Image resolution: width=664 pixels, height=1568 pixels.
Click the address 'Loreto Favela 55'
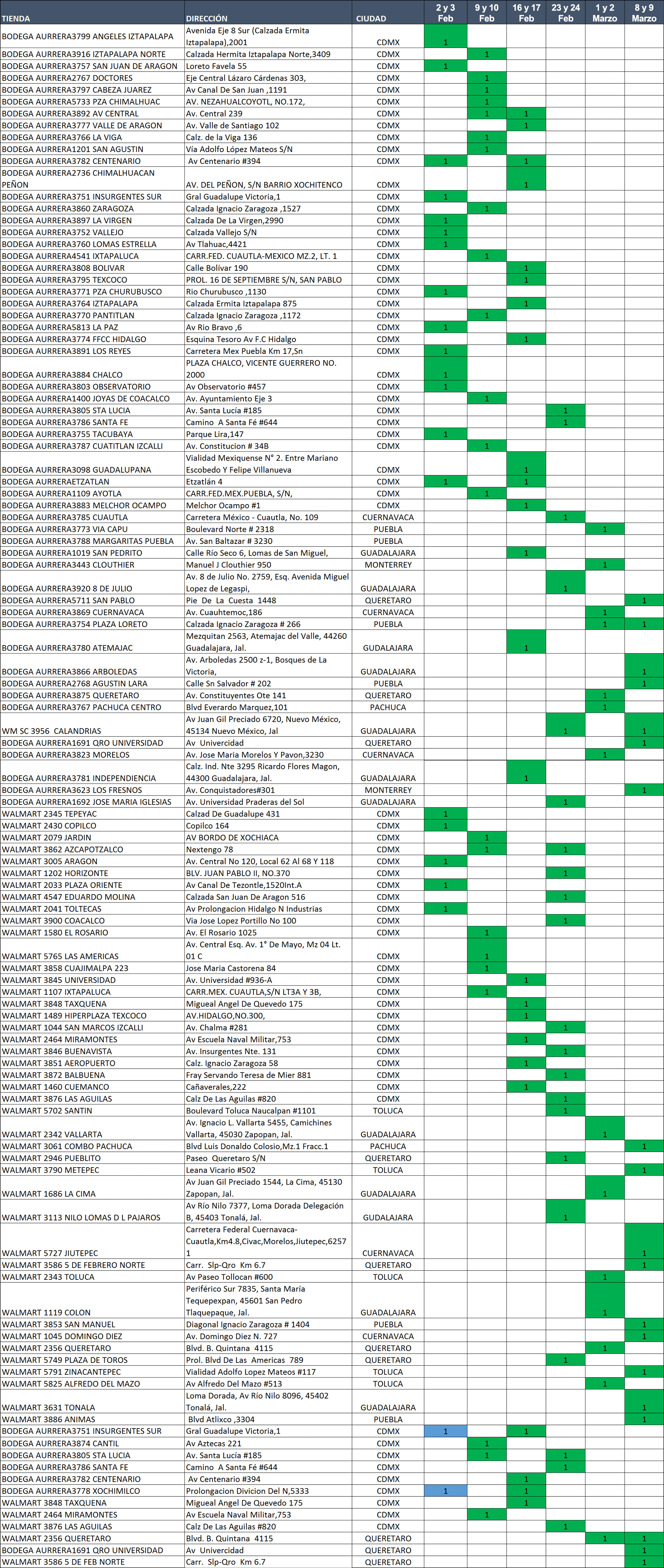[x=216, y=66]
